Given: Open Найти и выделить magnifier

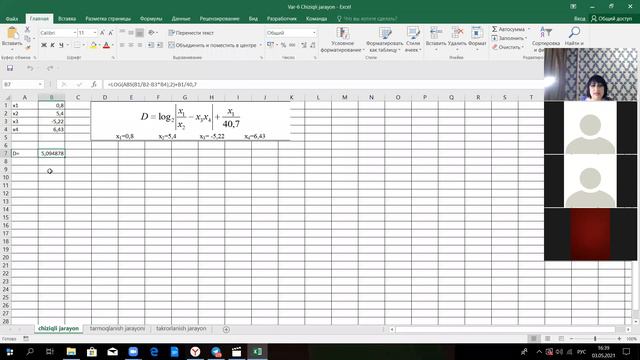Looking at the screenshot, I should coord(574,37).
